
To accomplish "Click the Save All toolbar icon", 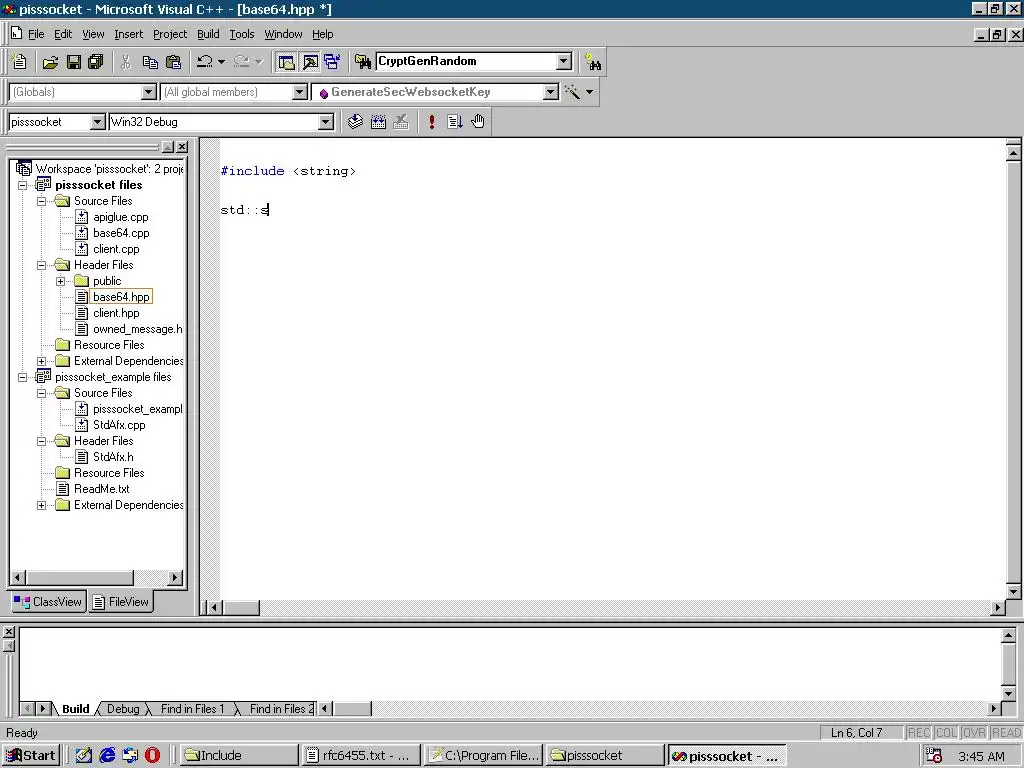I will coord(95,62).
